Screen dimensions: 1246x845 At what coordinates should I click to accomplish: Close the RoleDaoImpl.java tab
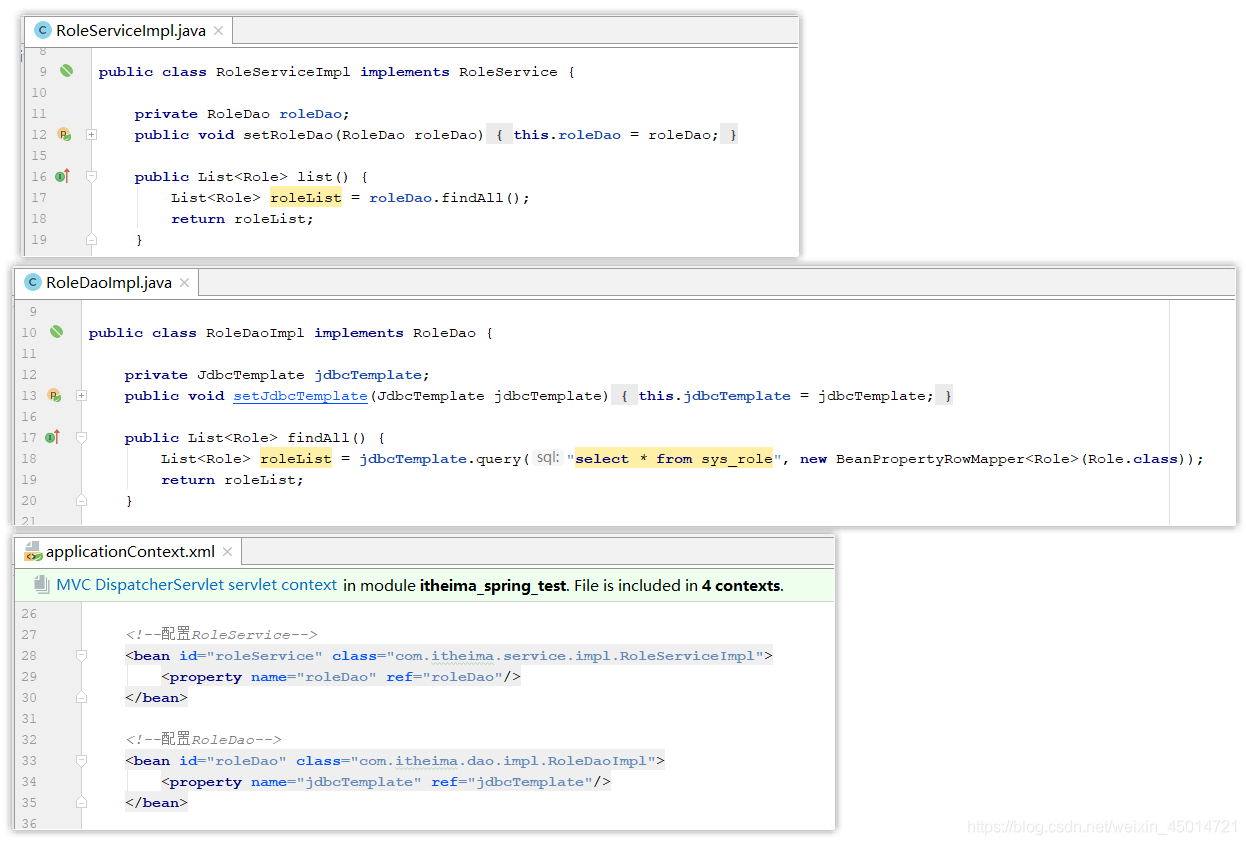pyautogui.click(x=184, y=283)
